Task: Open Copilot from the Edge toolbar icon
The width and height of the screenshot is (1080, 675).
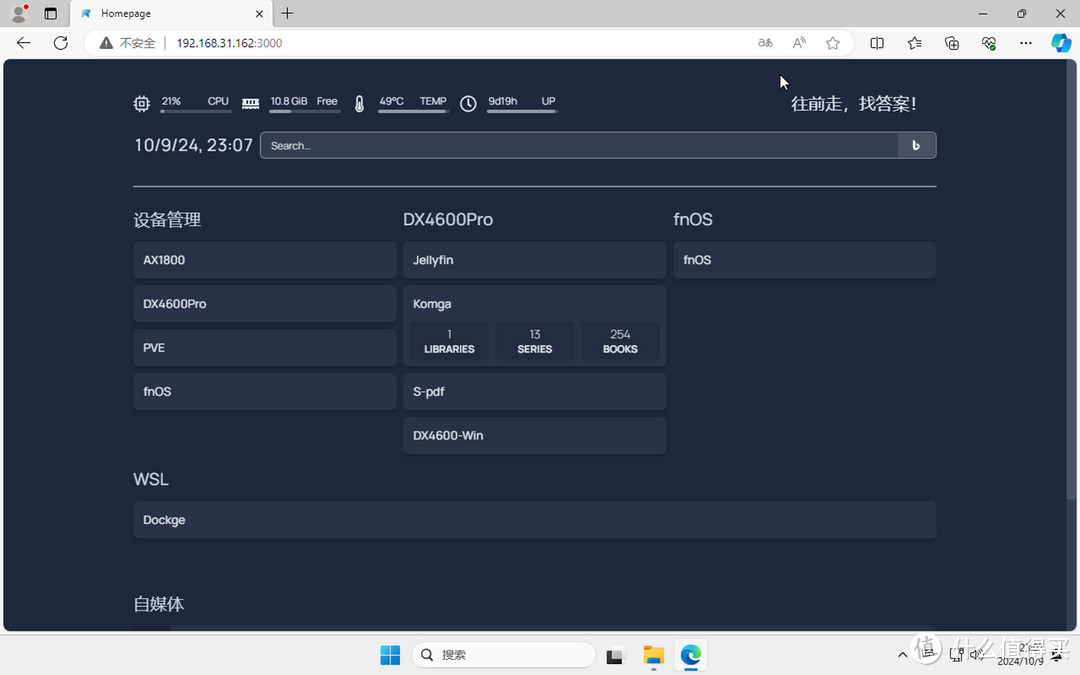Action: pyautogui.click(x=1060, y=43)
